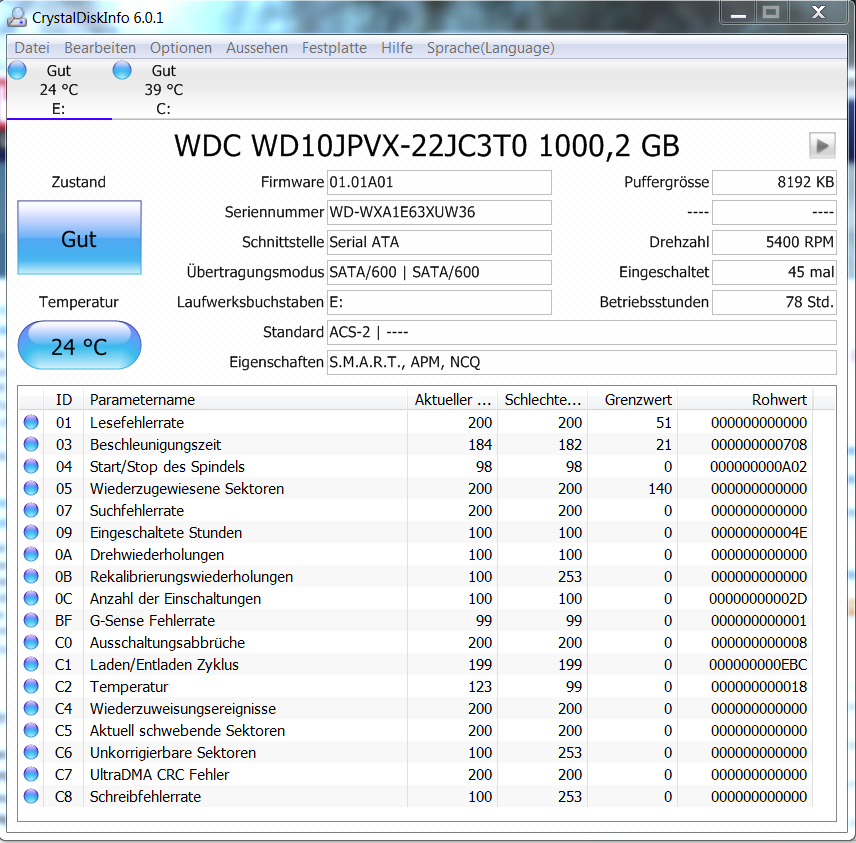Click the Schnittstelle field Serial ATA

(439, 242)
